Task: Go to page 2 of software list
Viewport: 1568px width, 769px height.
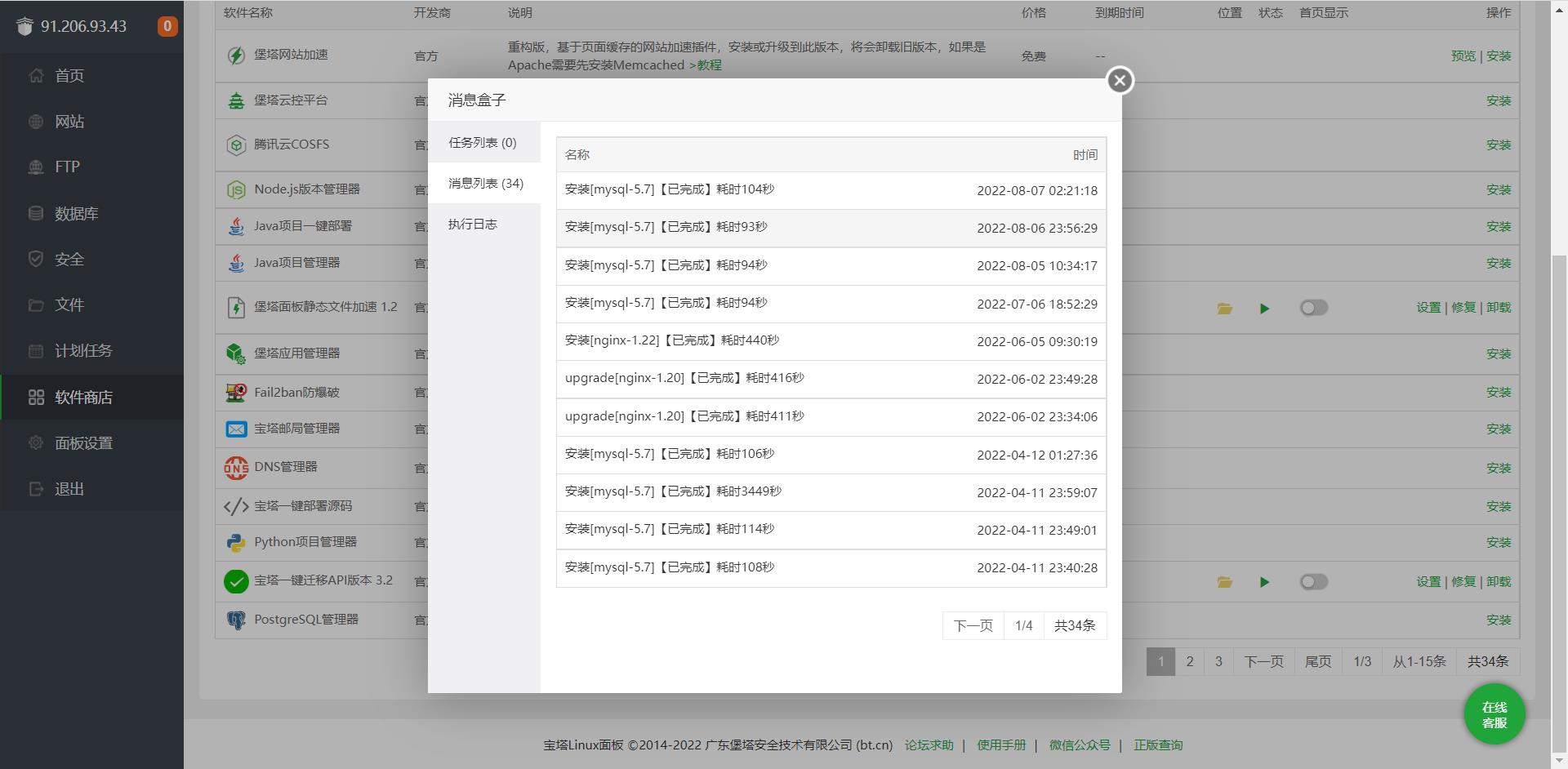Action: point(1189,661)
